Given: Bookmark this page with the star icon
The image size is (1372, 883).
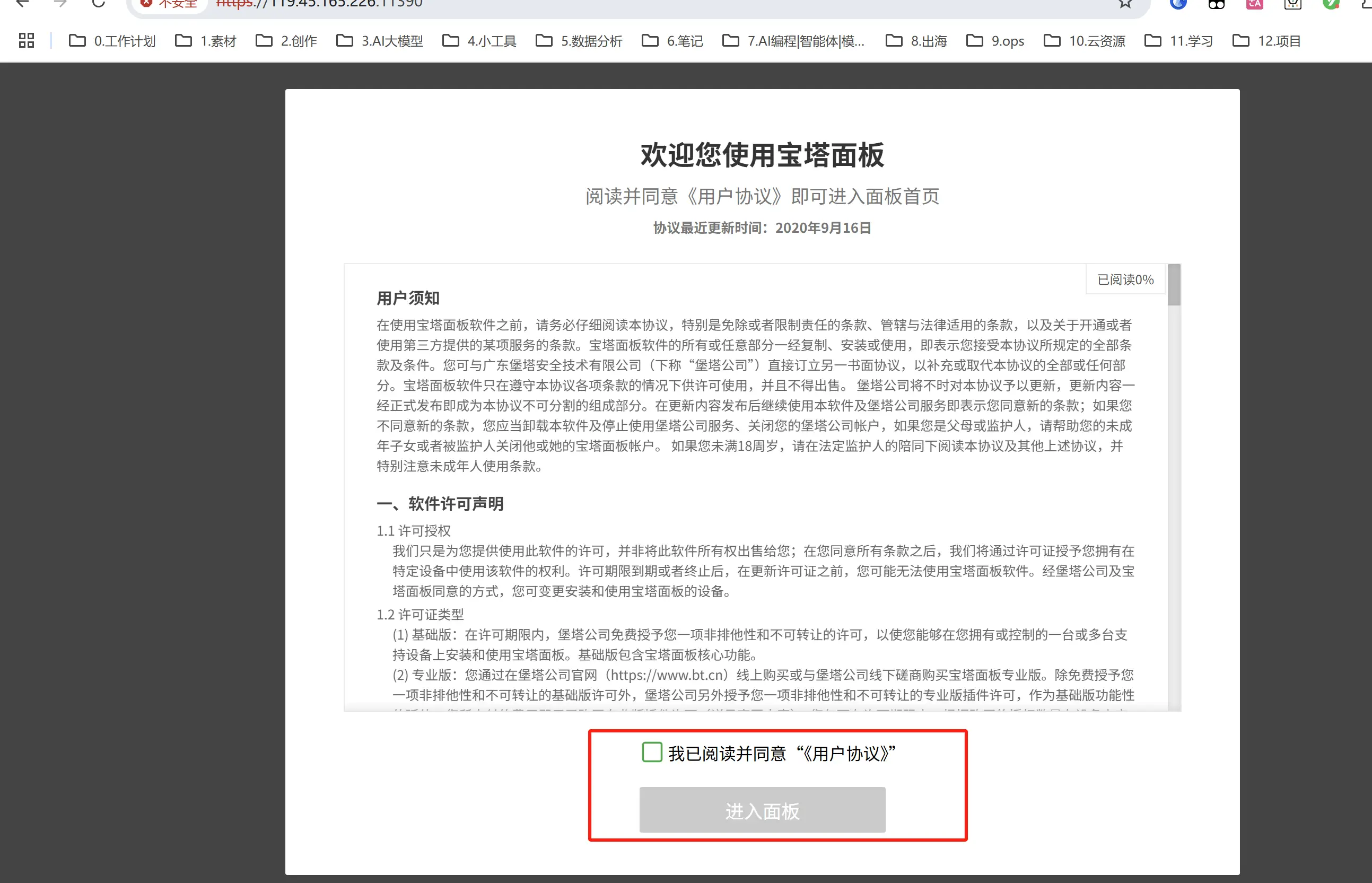Looking at the screenshot, I should [x=1125, y=3].
